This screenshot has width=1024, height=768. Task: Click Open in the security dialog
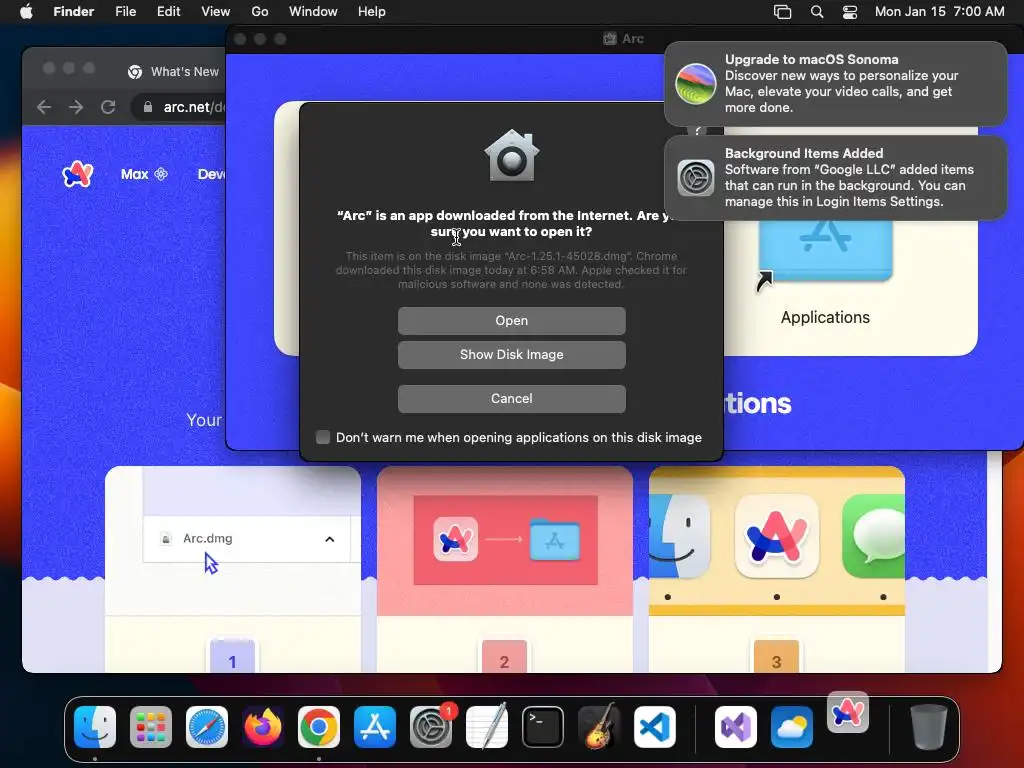pyautogui.click(x=511, y=321)
